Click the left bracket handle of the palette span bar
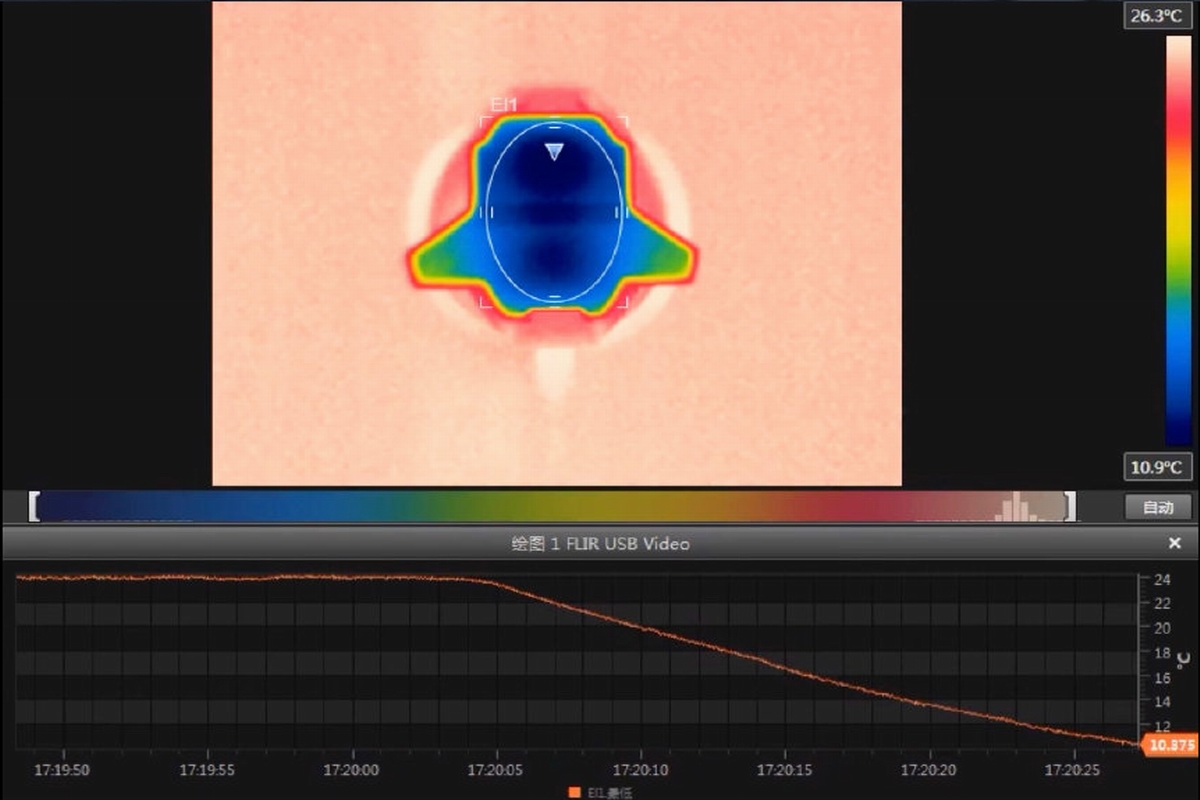 (34, 506)
